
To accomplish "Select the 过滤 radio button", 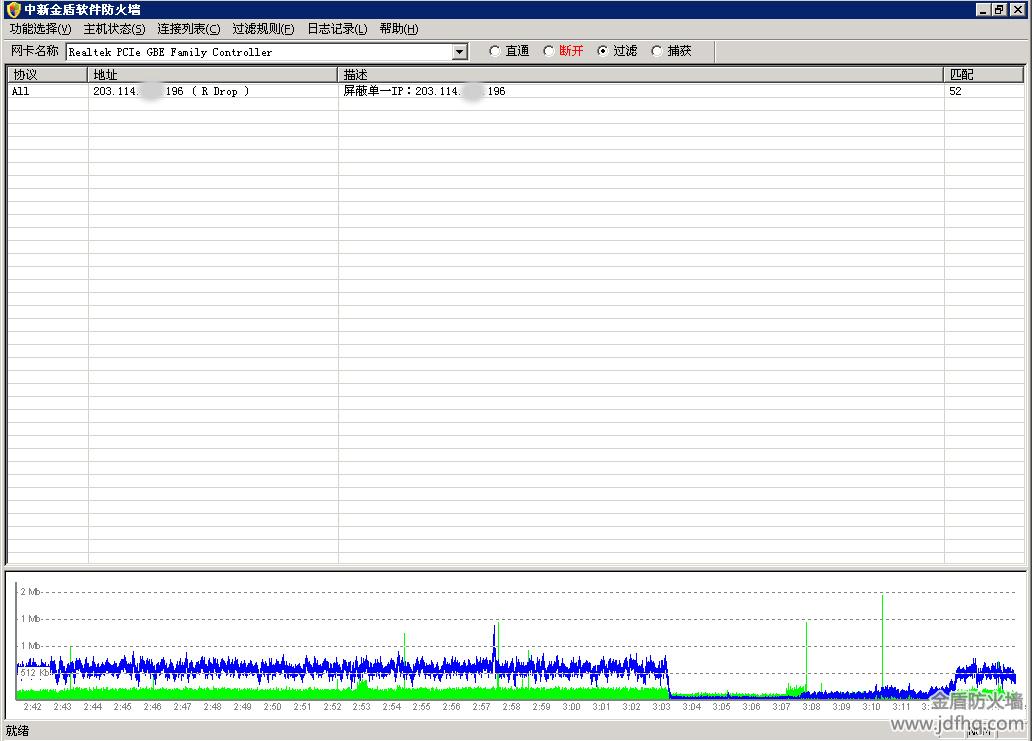I will pos(603,51).
